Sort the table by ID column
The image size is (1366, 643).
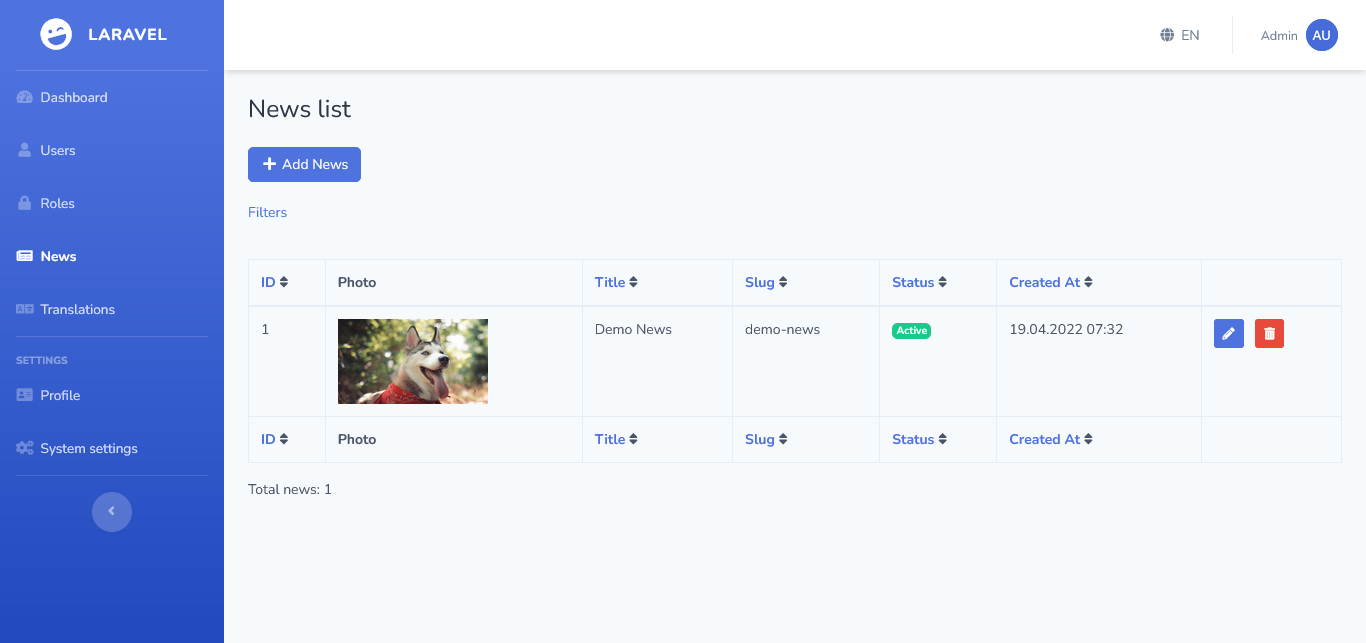(x=272, y=282)
